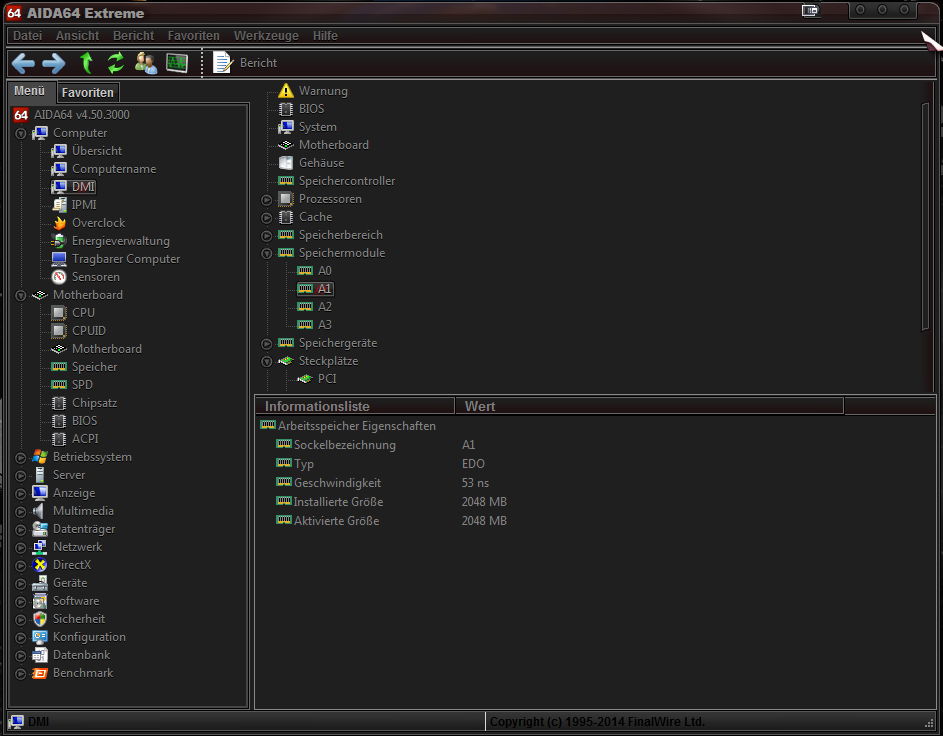
Task: Expand the Betriebssystem node
Action: pos(20,458)
